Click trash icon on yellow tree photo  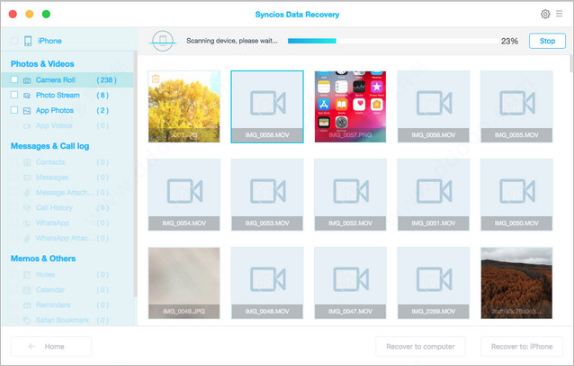[155, 78]
